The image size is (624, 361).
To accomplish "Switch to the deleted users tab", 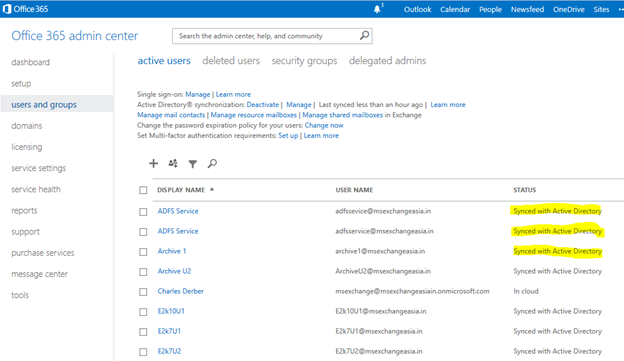I will click(x=231, y=60).
